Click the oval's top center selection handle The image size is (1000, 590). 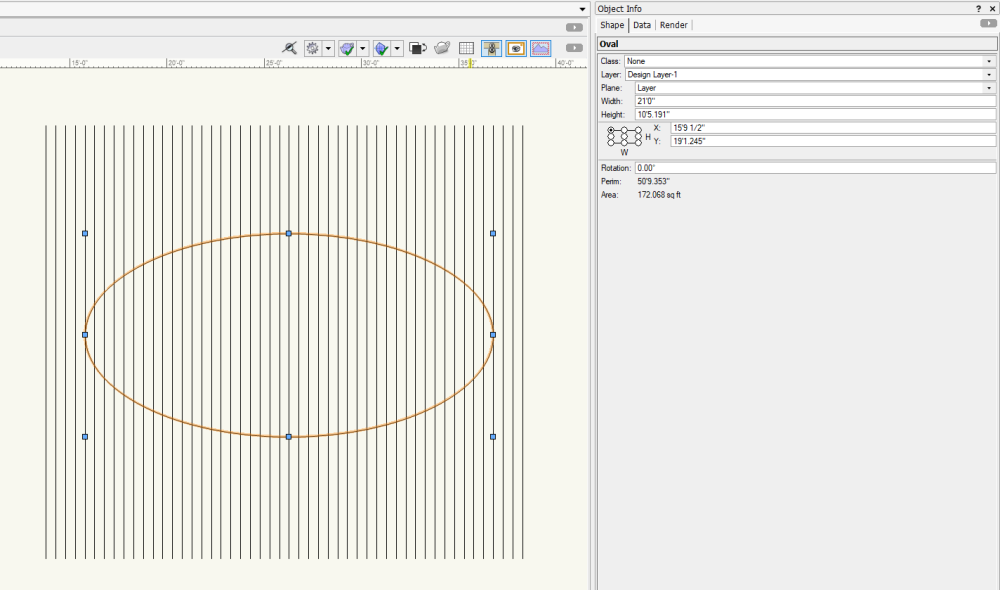289,233
